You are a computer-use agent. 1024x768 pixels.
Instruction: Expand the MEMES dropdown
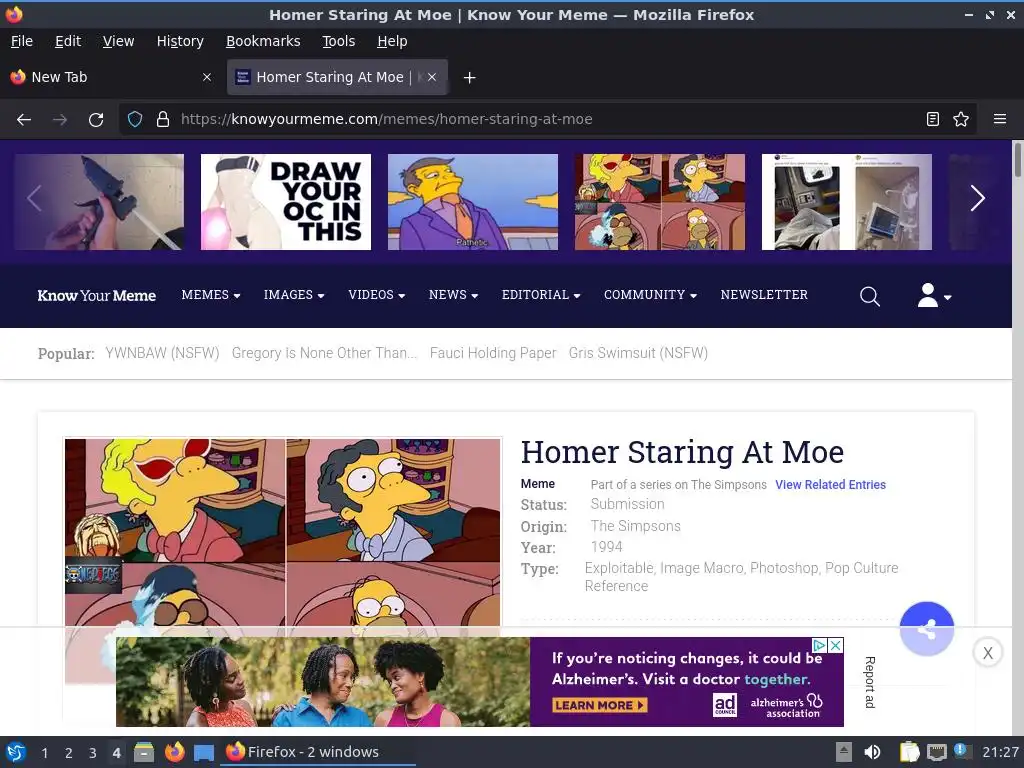(211, 295)
